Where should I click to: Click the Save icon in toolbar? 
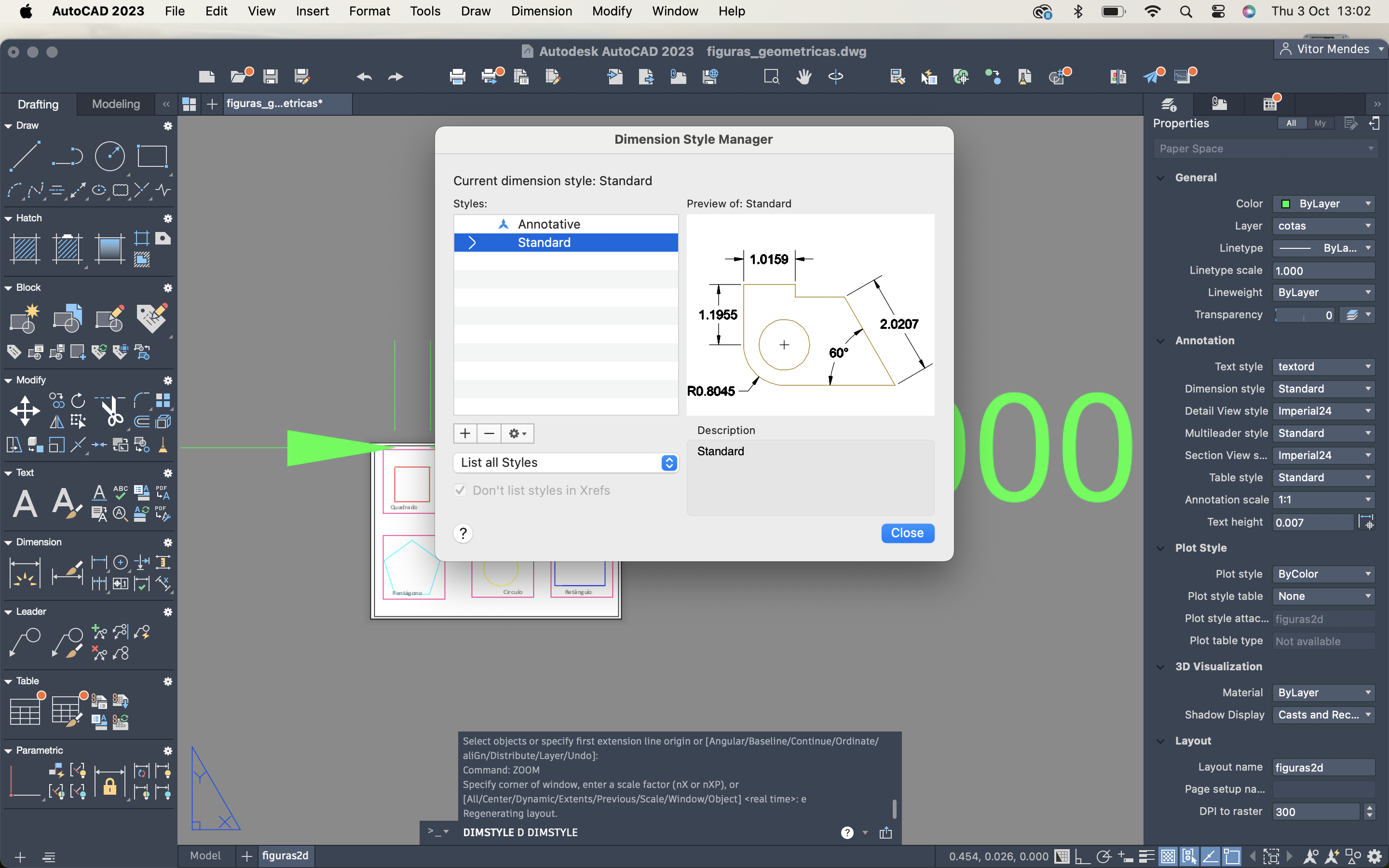click(x=271, y=76)
